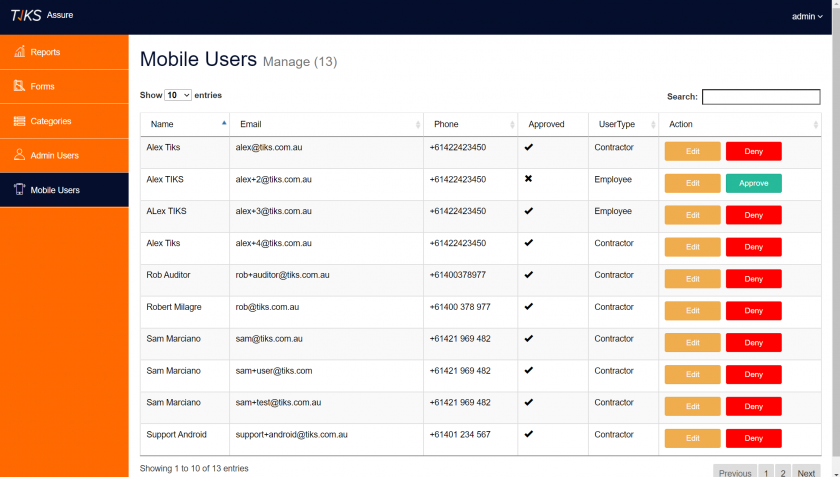Select the Admin Users person icon
Screen dimensions: 840x477
[19, 155]
